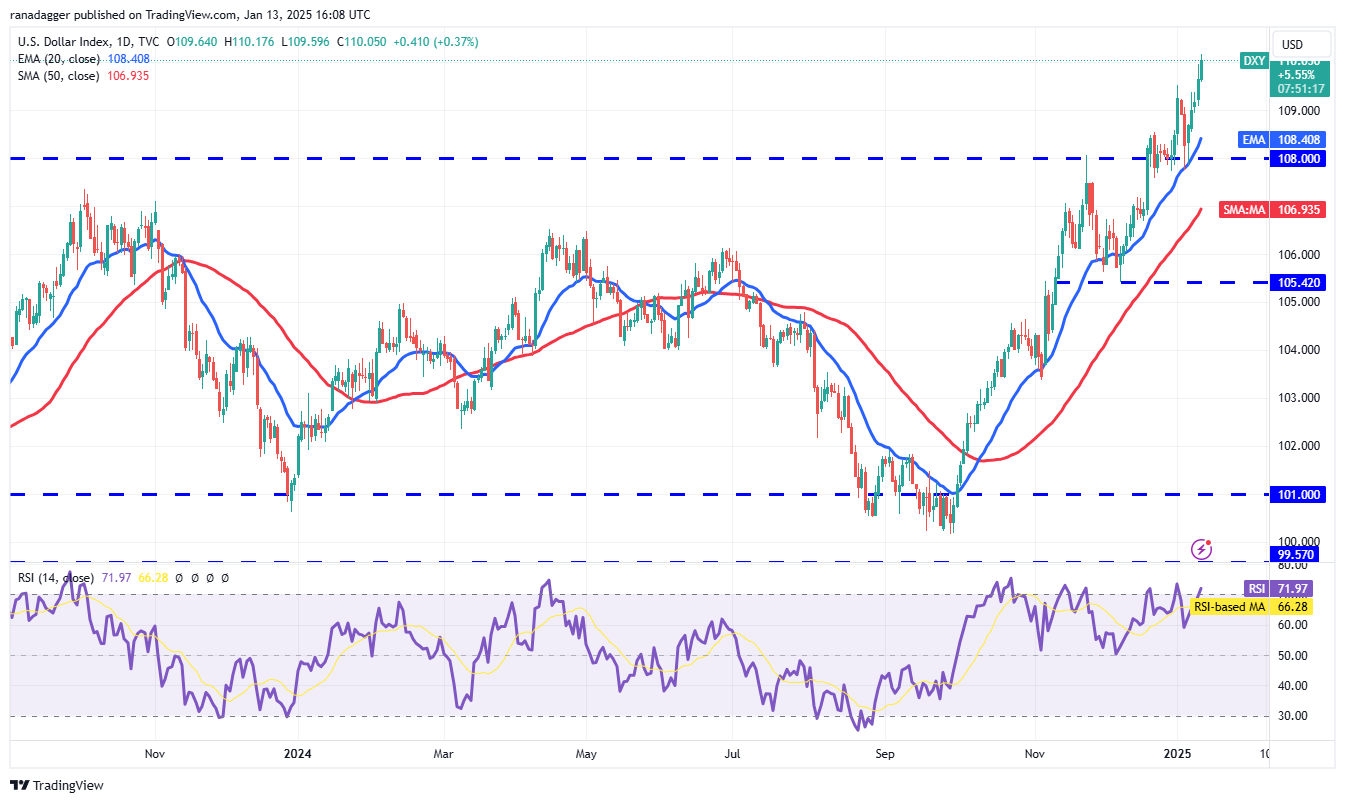1345x803 pixels.
Task: Click the 71.97 RSI value tag
Action: pyautogui.click(x=1293, y=588)
